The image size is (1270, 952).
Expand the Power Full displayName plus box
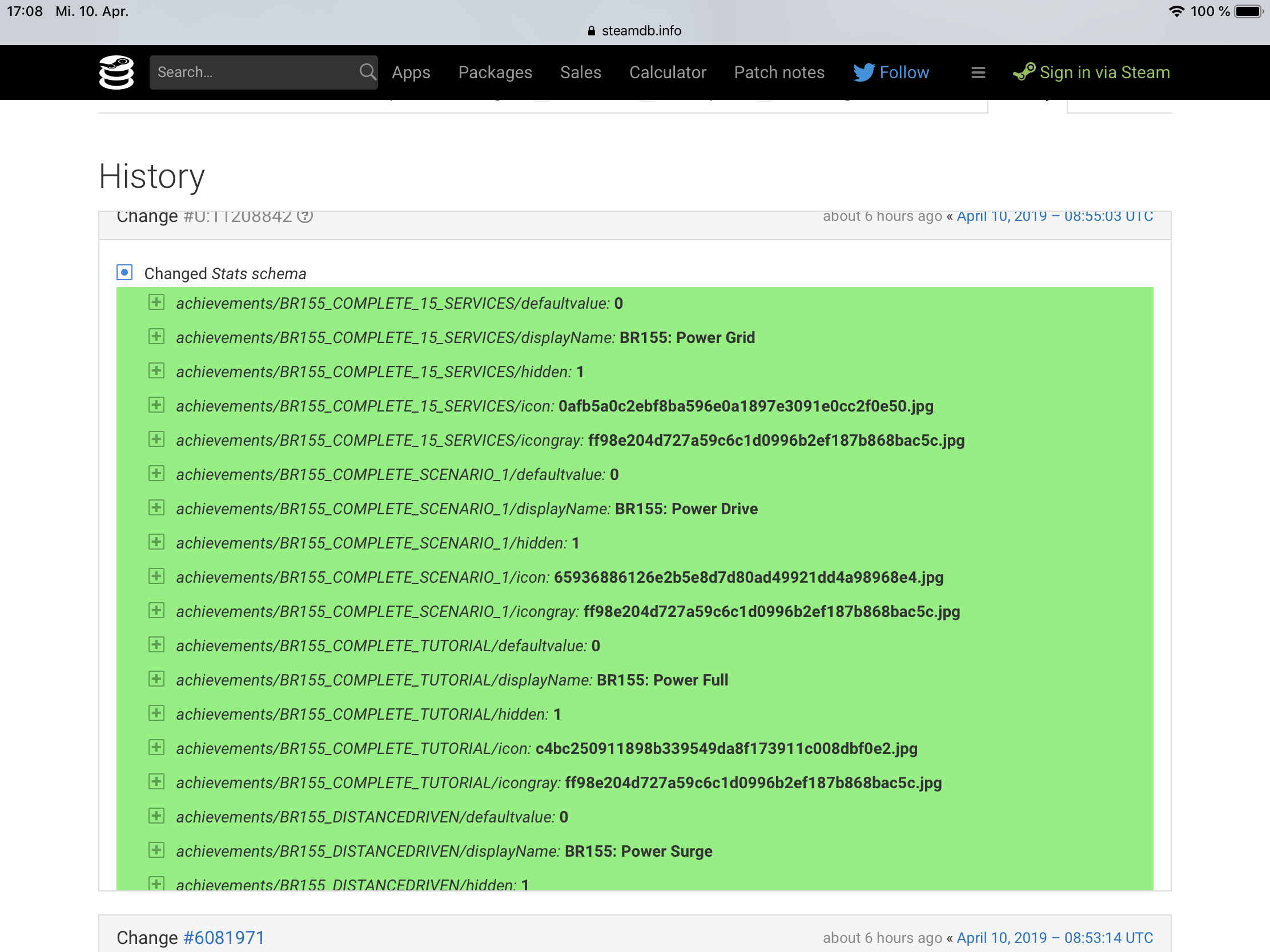pyautogui.click(x=156, y=679)
